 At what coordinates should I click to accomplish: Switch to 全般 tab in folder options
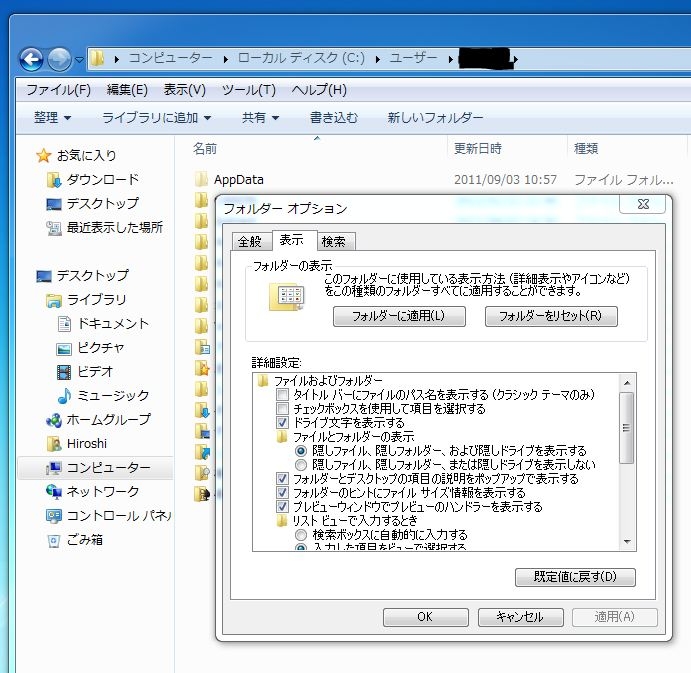pyautogui.click(x=251, y=242)
